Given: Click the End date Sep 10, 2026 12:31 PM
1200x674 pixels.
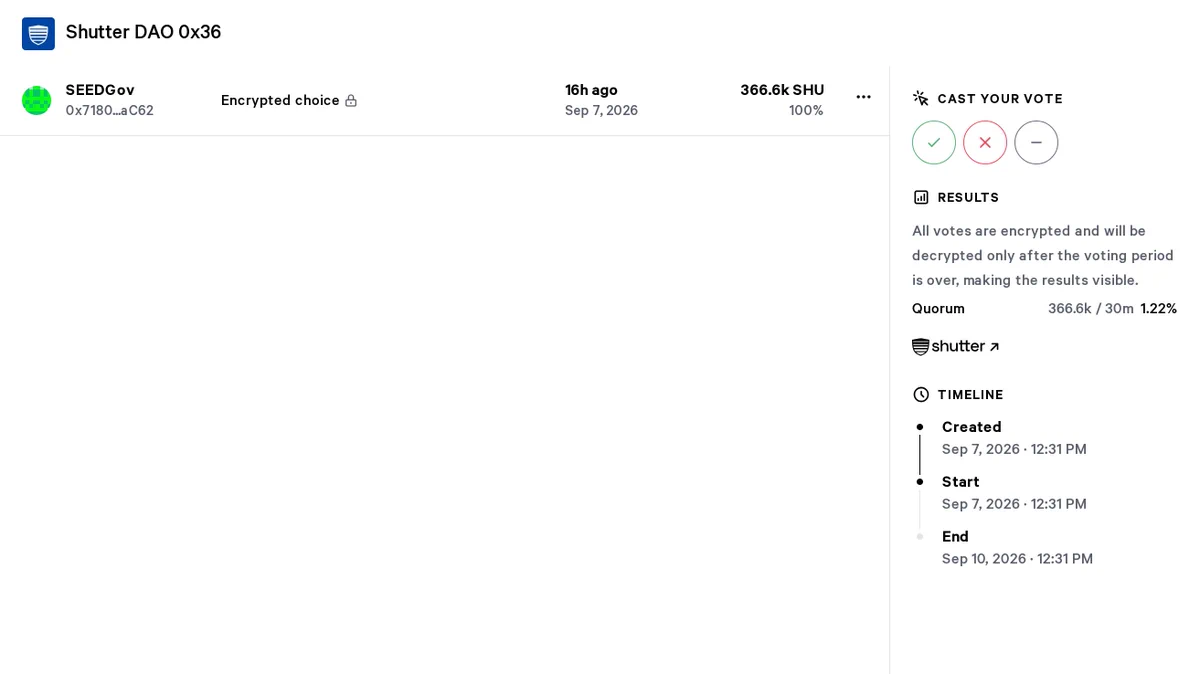Looking at the screenshot, I should coord(1017,559).
